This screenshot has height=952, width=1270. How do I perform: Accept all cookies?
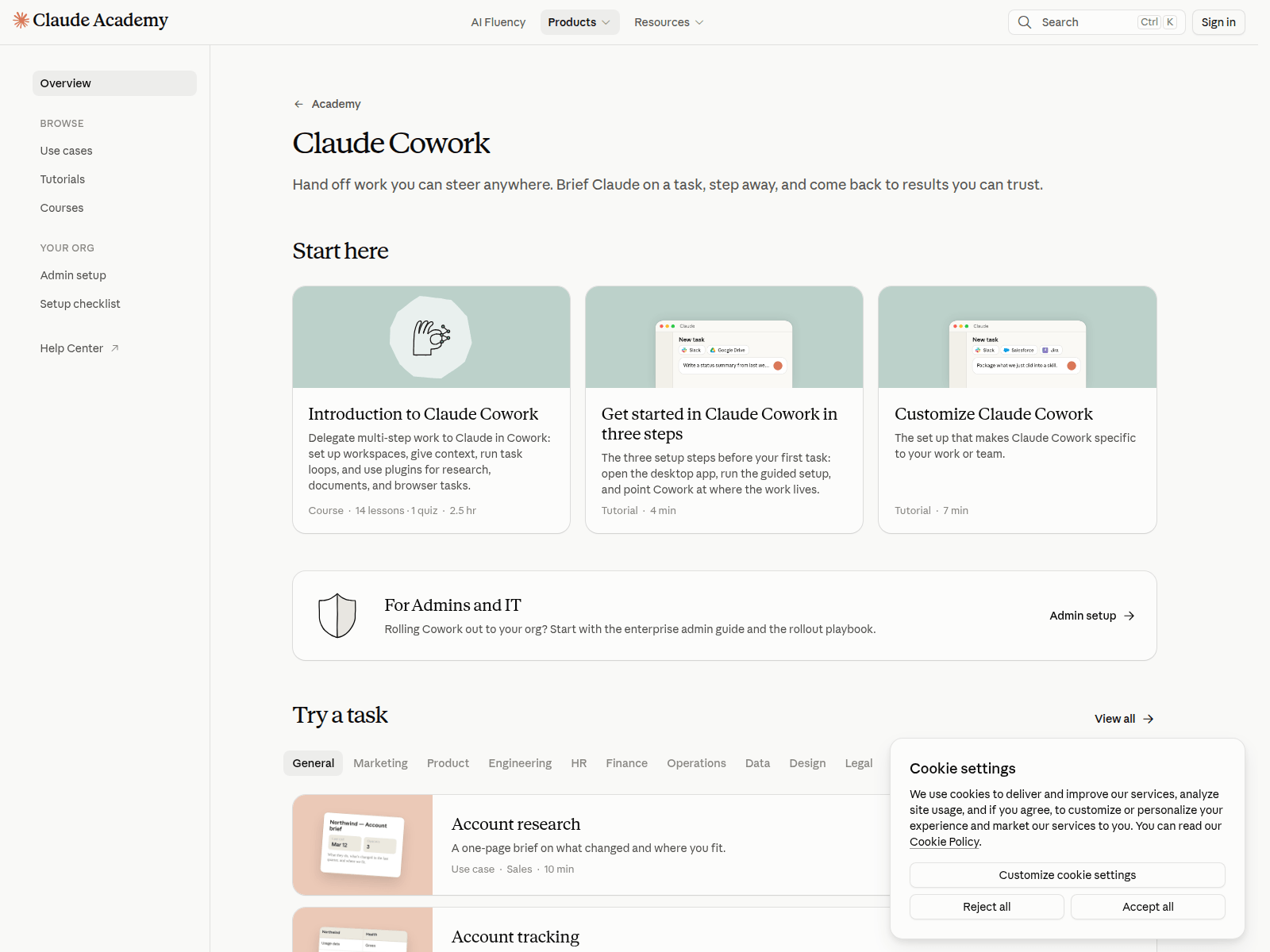tap(1148, 907)
